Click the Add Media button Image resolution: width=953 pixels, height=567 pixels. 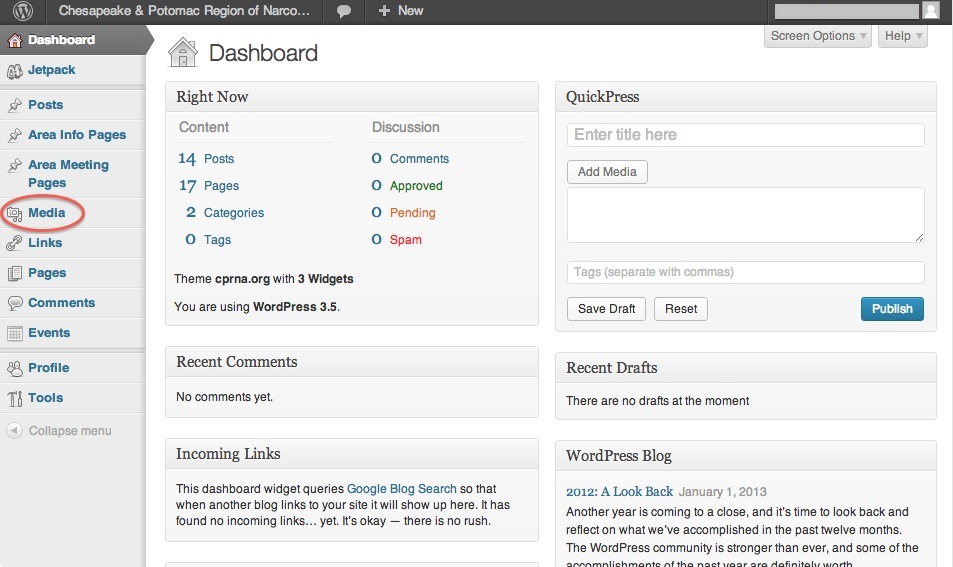tap(607, 172)
